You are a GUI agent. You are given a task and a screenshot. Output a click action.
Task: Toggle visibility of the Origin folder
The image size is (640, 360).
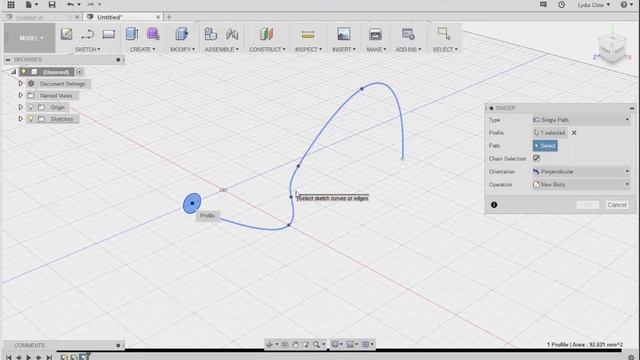tap(31, 107)
